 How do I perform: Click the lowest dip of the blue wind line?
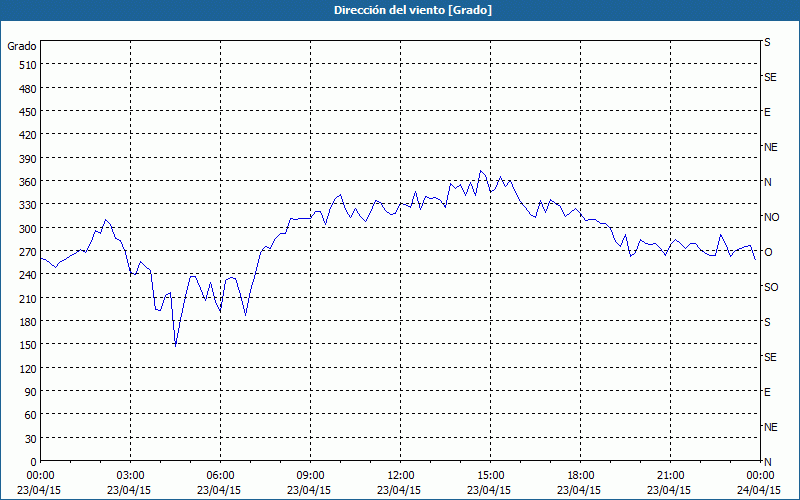(176, 346)
